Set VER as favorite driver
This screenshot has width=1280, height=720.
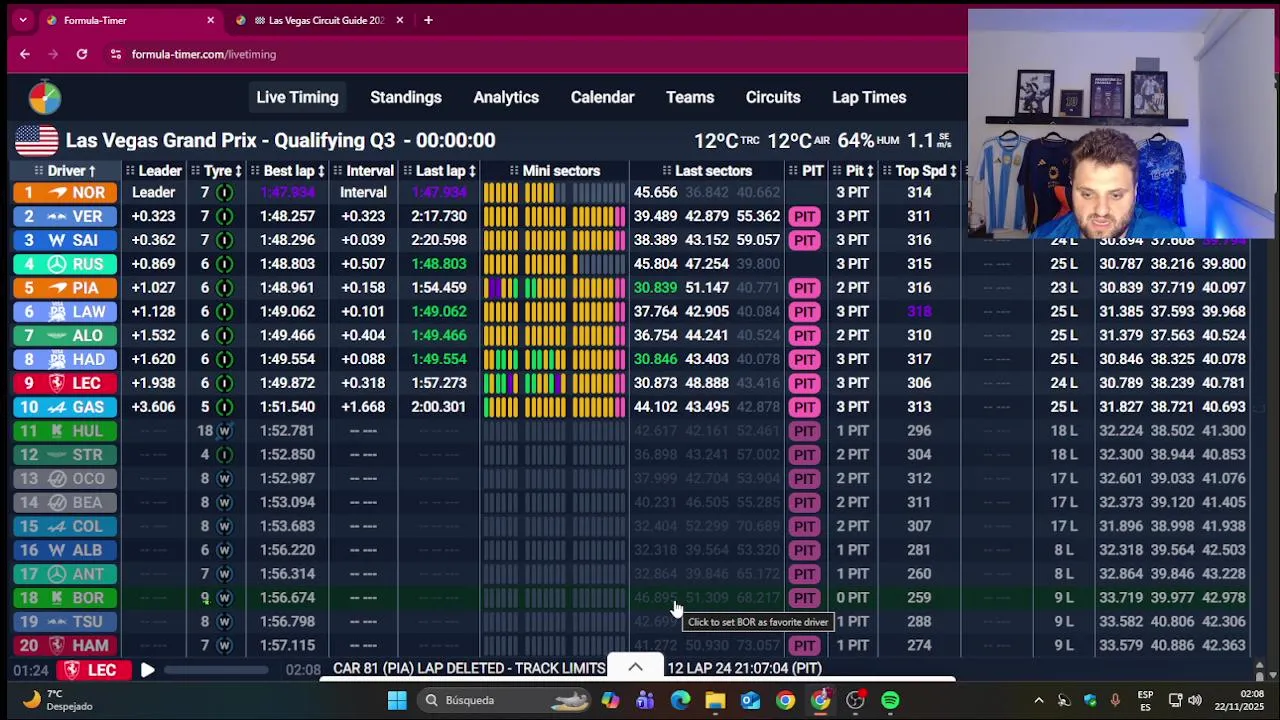(x=66, y=216)
